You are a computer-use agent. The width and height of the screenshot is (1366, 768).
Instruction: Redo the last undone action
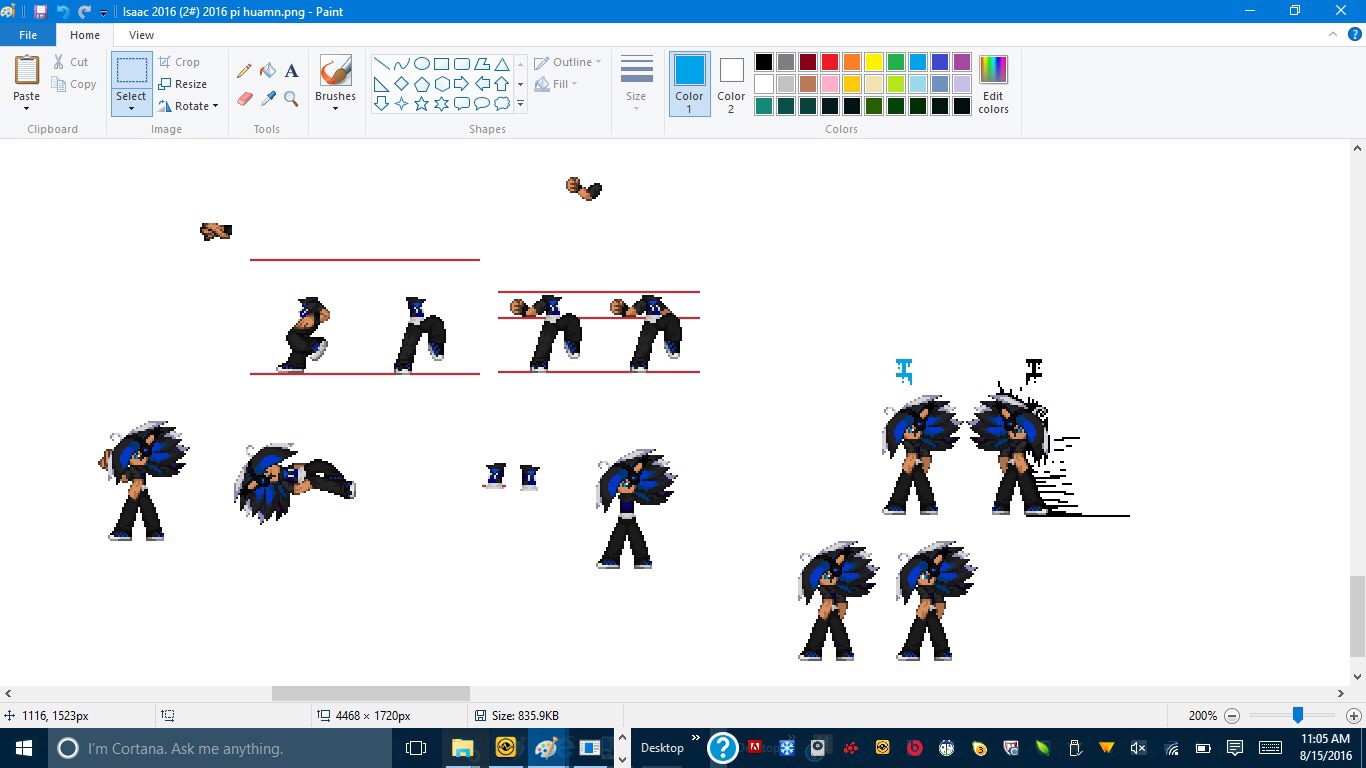85,12
